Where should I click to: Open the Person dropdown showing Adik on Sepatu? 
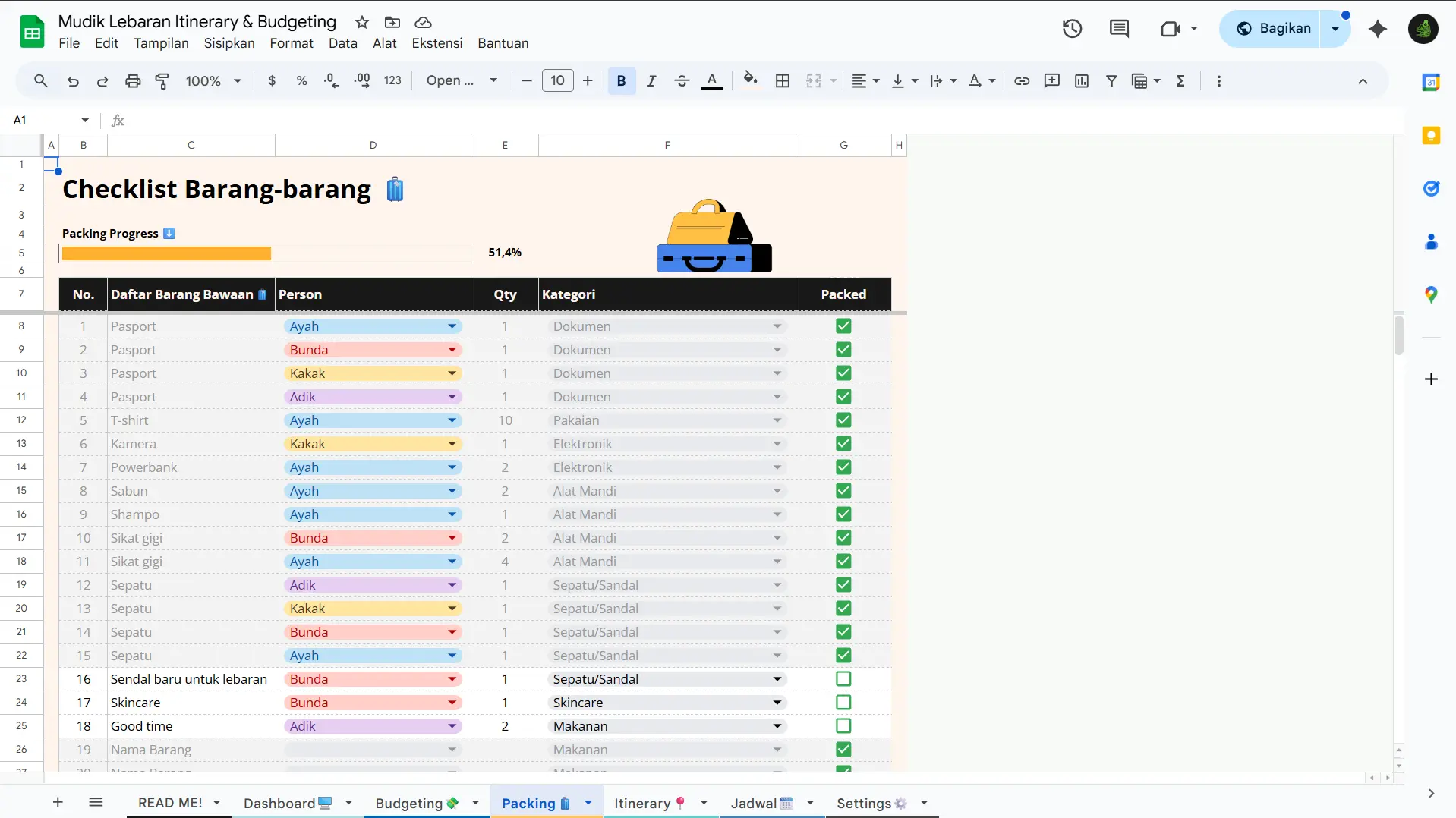point(452,584)
